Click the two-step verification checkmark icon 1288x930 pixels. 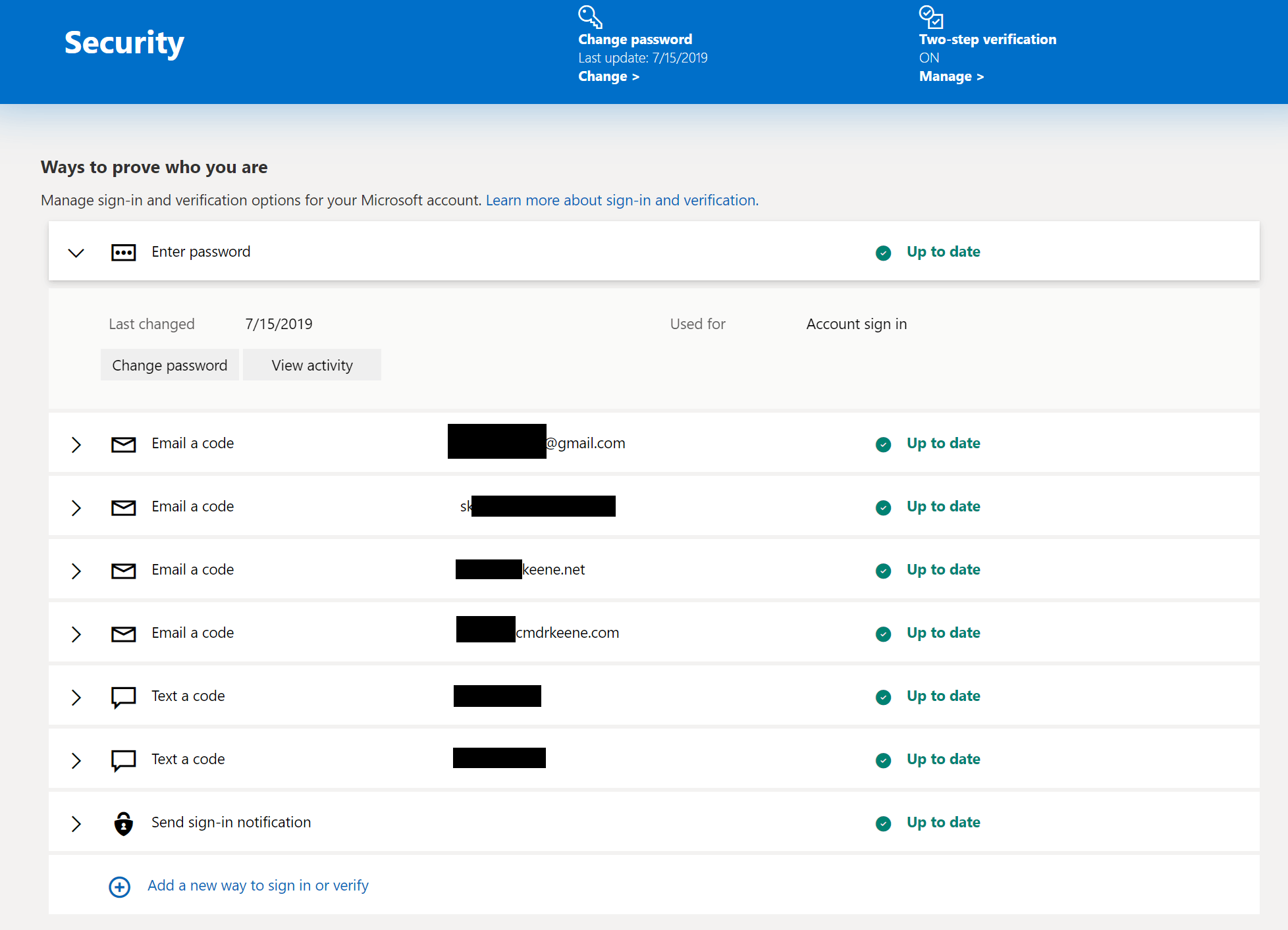(931, 16)
